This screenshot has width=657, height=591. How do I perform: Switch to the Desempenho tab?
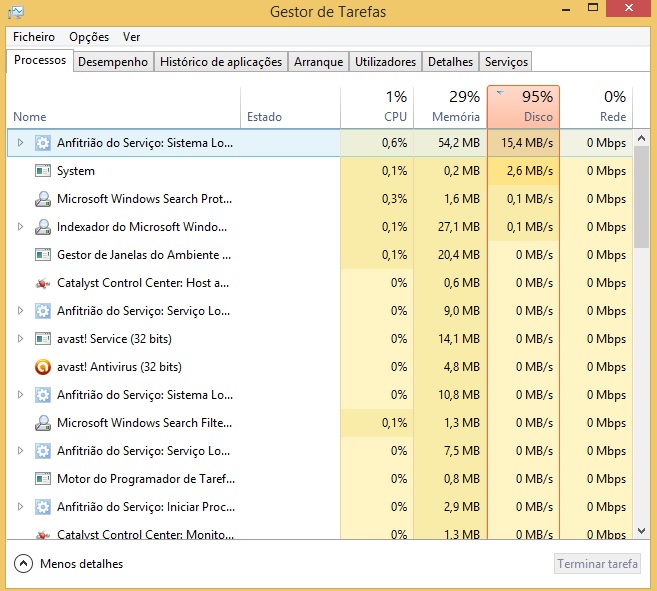pos(113,62)
